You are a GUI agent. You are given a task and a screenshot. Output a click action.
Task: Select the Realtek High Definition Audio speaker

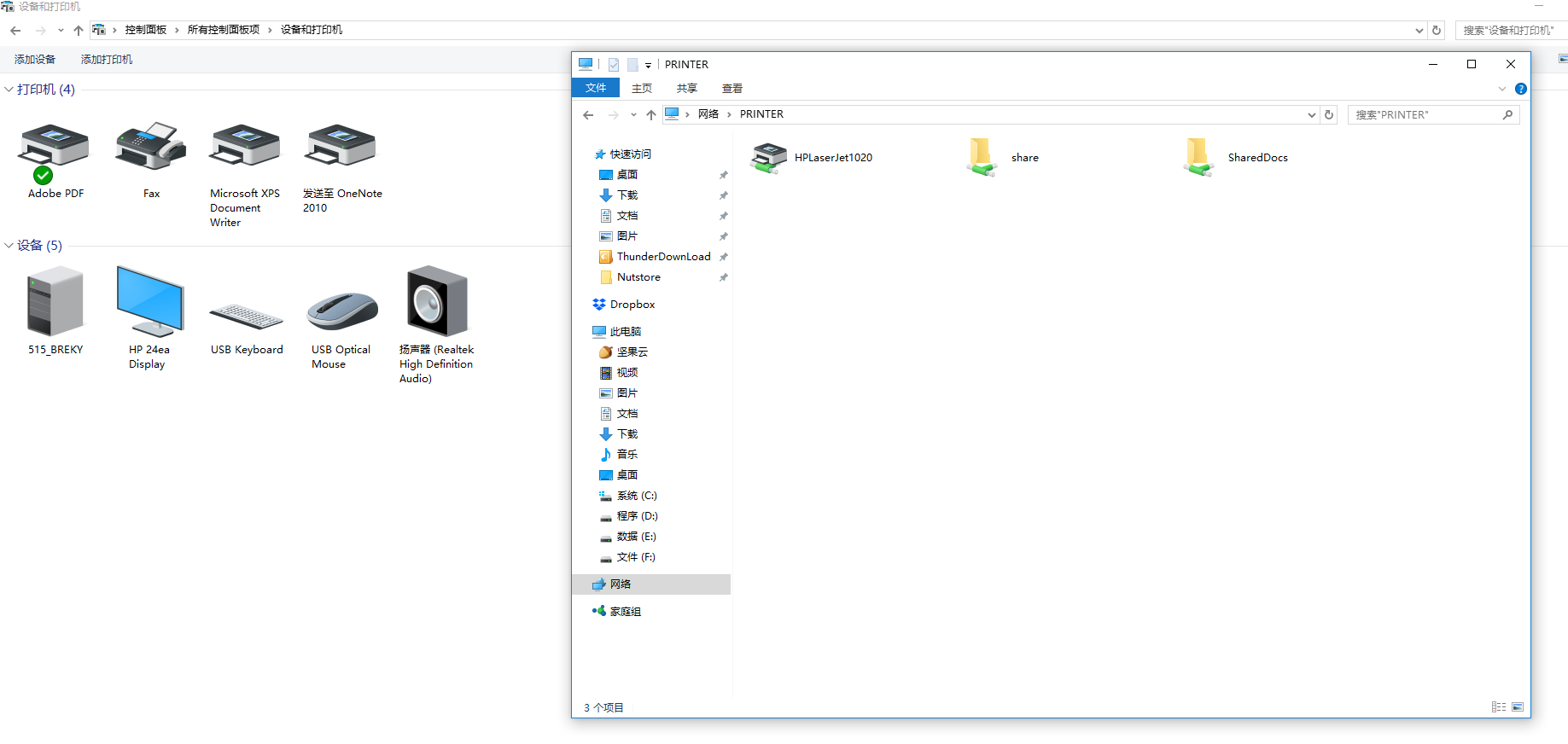click(437, 301)
